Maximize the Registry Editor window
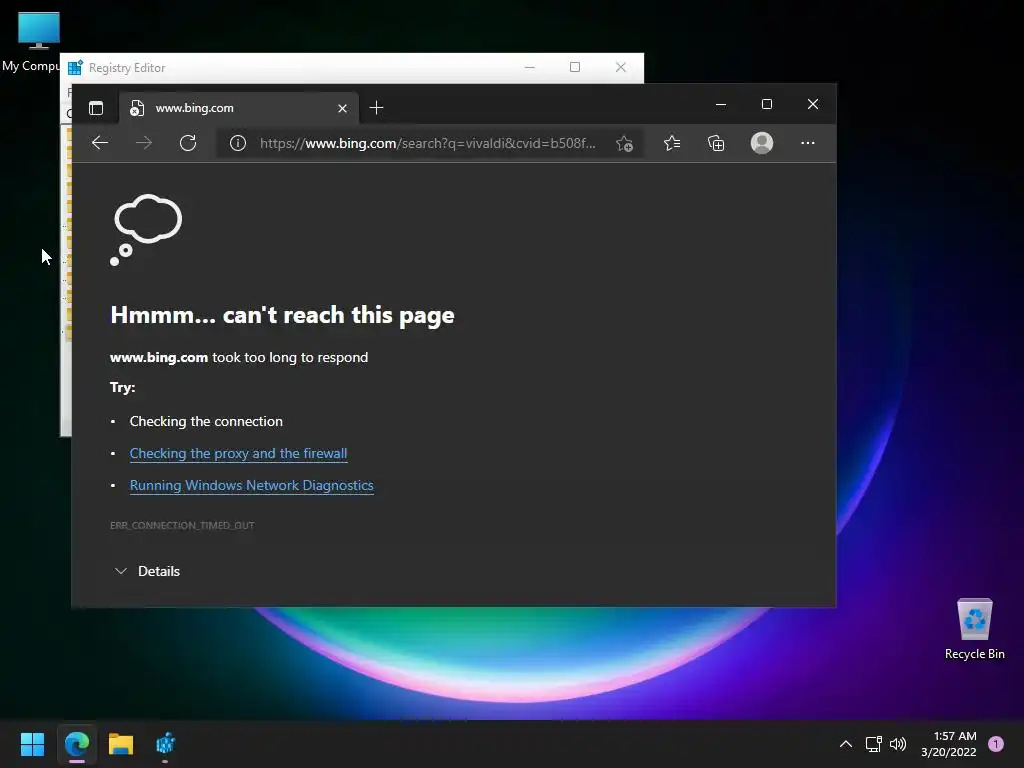Viewport: 1024px width, 768px height. (575, 67)
